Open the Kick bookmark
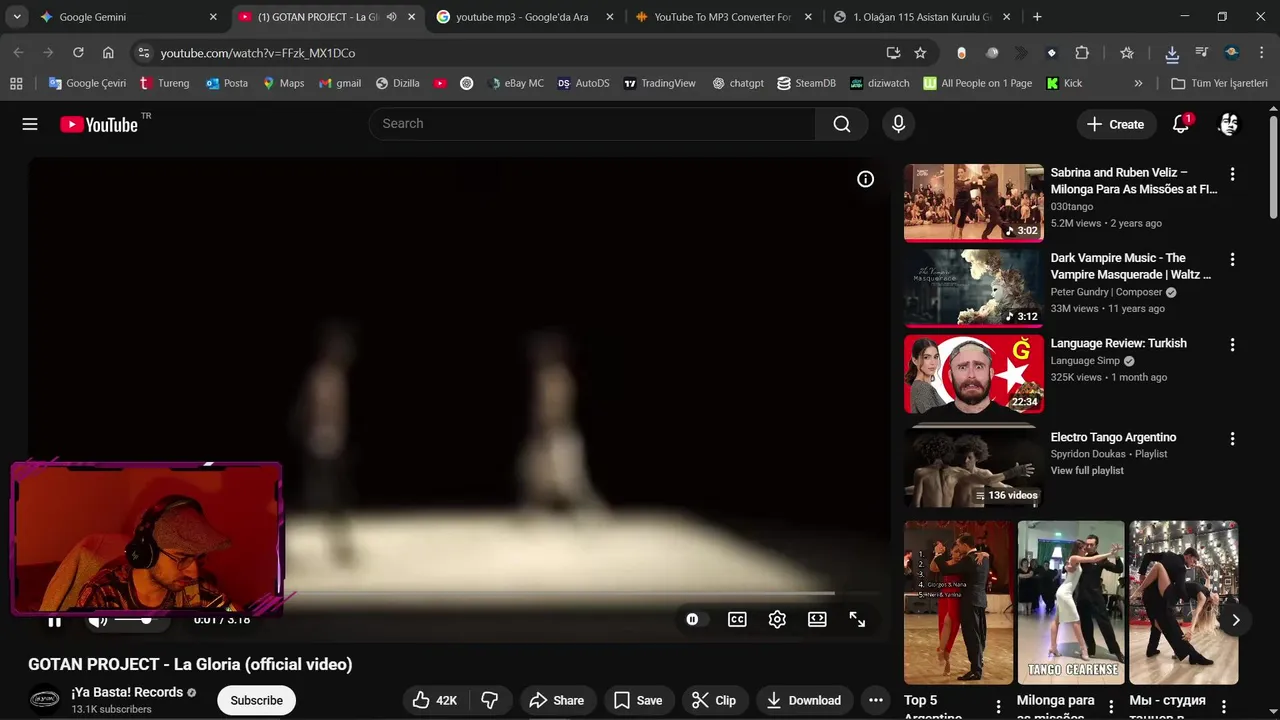This screenshot has width=1280, height=720. coord(1064,83)
